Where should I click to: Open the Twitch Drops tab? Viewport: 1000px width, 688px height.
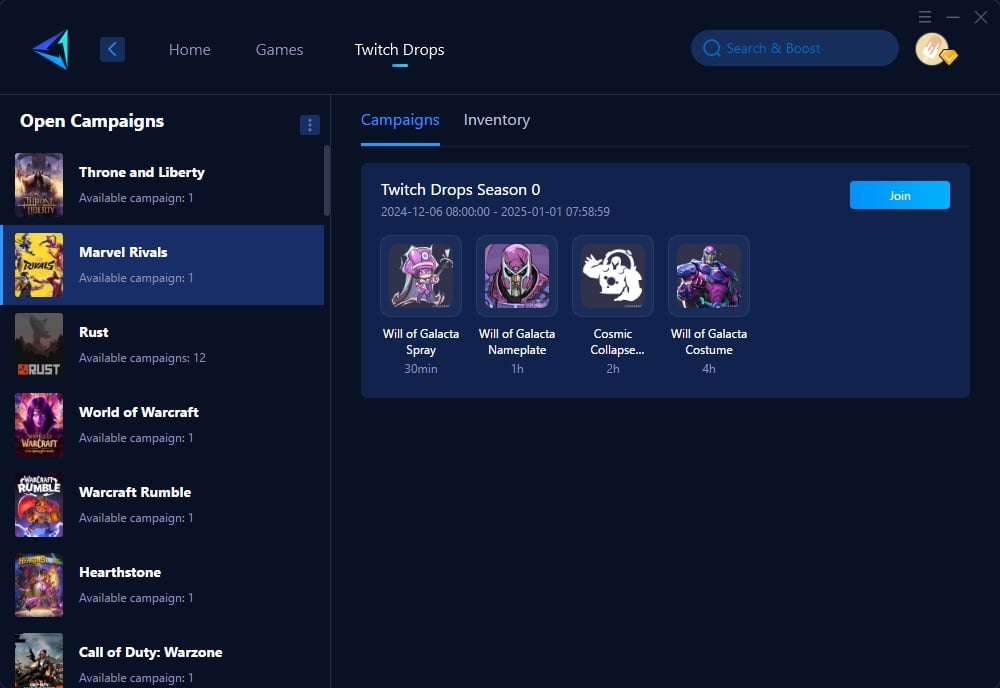coord(399,50)
